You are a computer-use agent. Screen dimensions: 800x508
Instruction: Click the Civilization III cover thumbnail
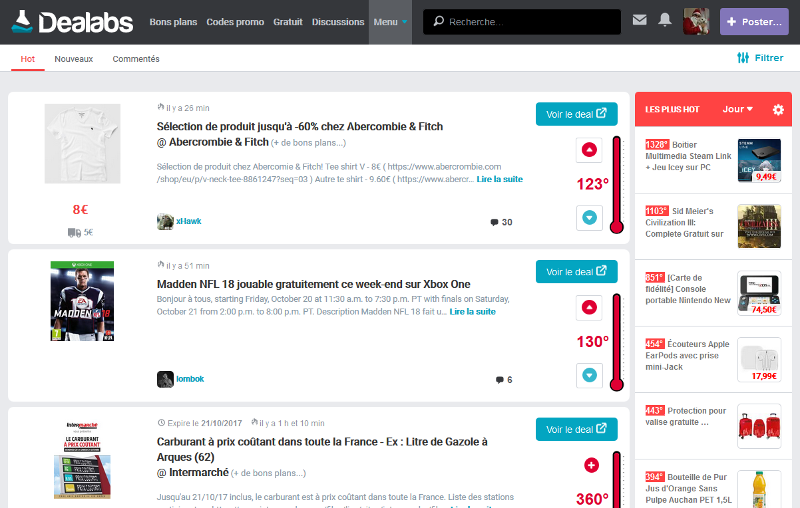759,226
